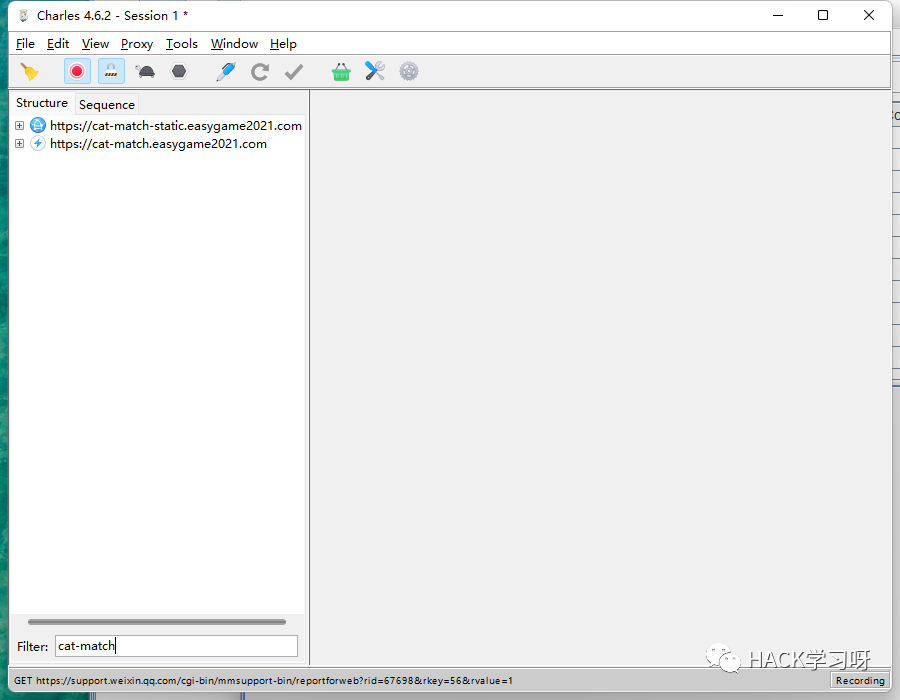This screenshot has width=900, height=700.
Task: Switch to the Structure tab
Action: (42, 103)
